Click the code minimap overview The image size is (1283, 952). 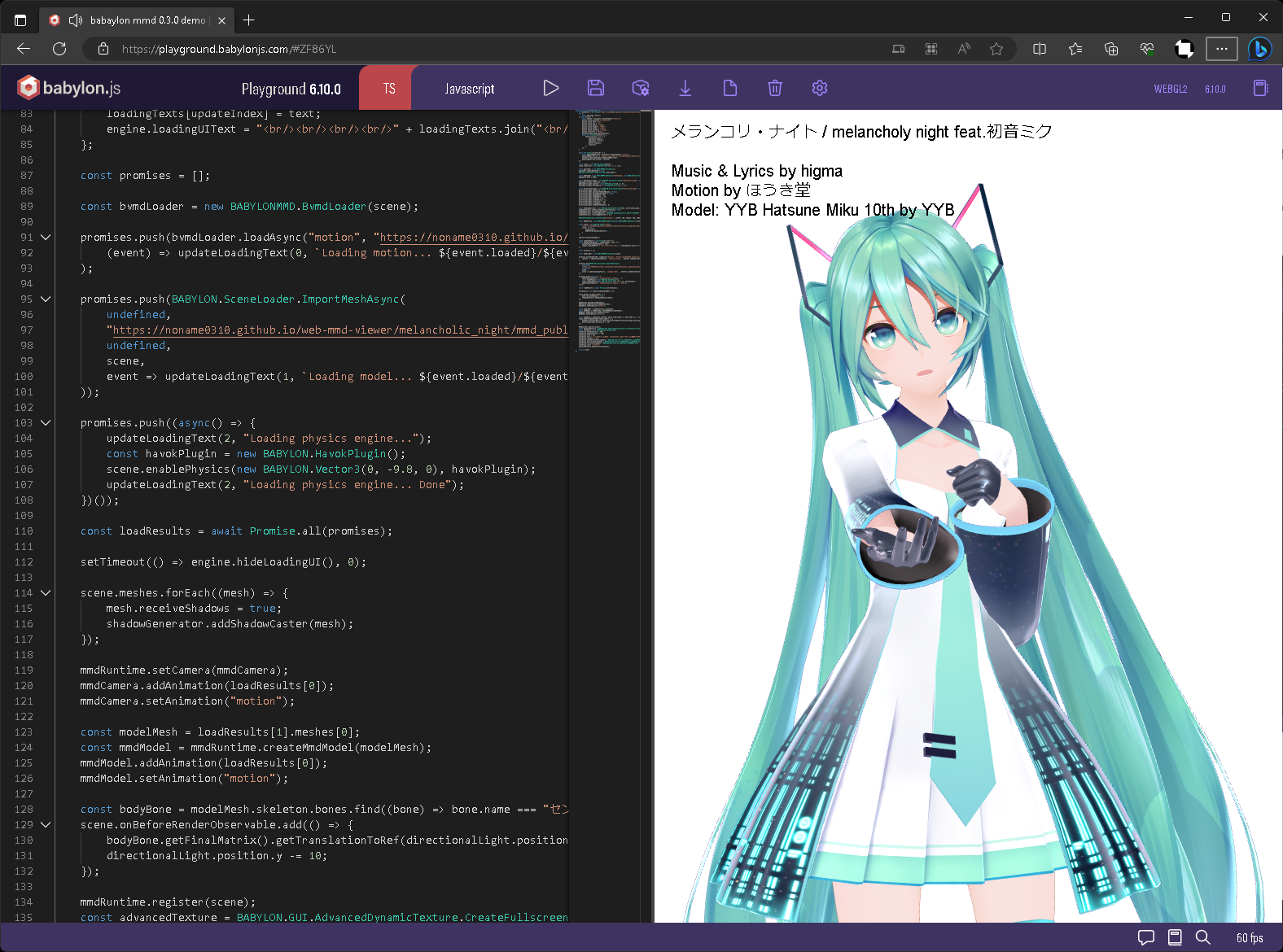click(609, 232)
